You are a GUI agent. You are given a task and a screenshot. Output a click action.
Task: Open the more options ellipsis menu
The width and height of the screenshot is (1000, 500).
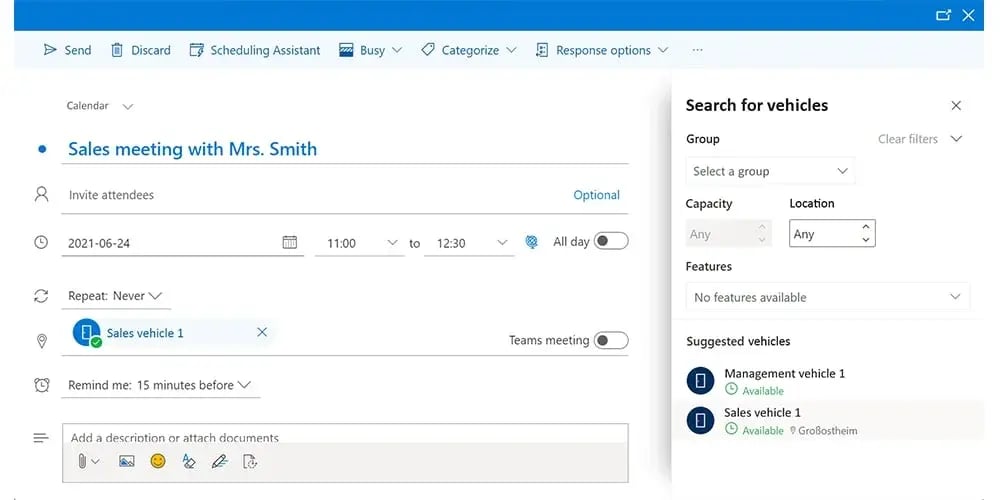tap(697, 50)
